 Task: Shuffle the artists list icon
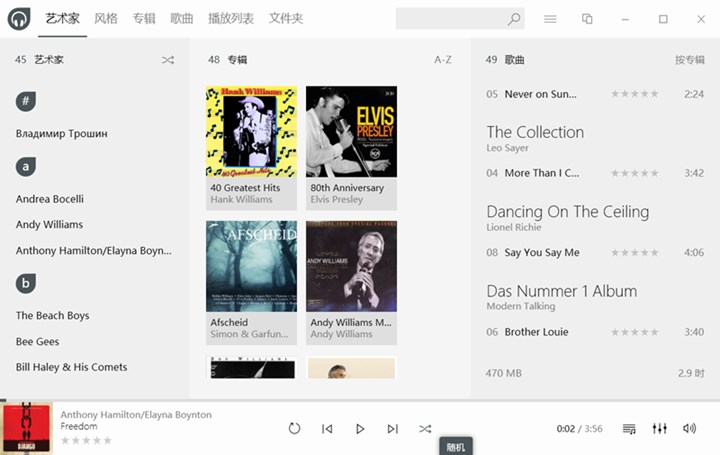click(x=168, y=60)
